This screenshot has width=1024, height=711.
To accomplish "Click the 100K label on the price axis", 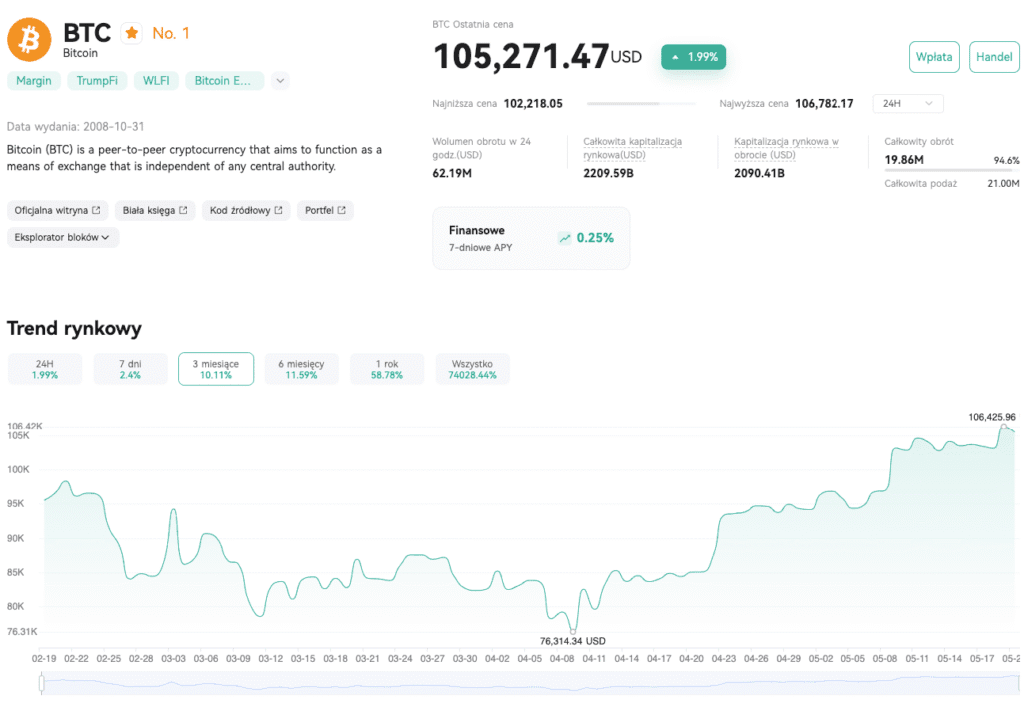I will point(18,469).
